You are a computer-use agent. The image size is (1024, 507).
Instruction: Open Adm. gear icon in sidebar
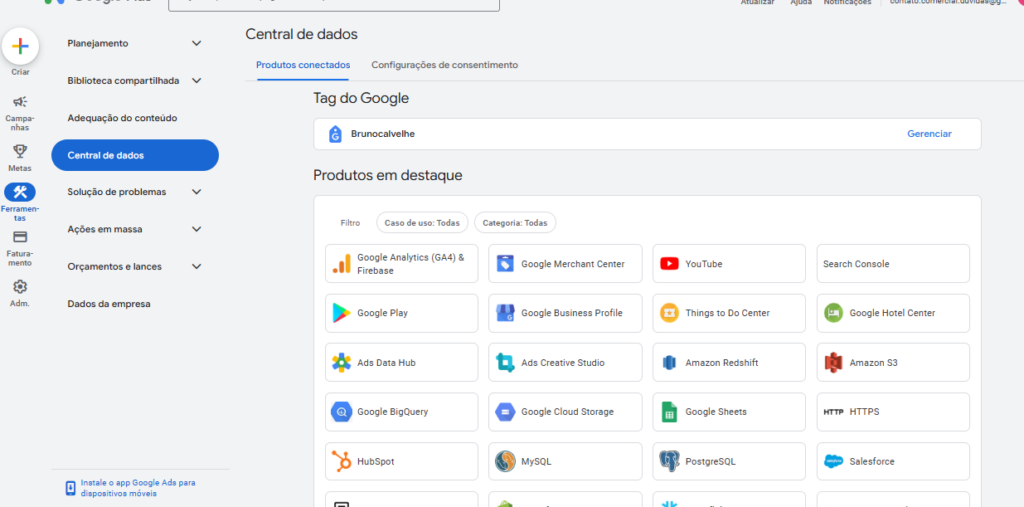(x=20, y=287)
